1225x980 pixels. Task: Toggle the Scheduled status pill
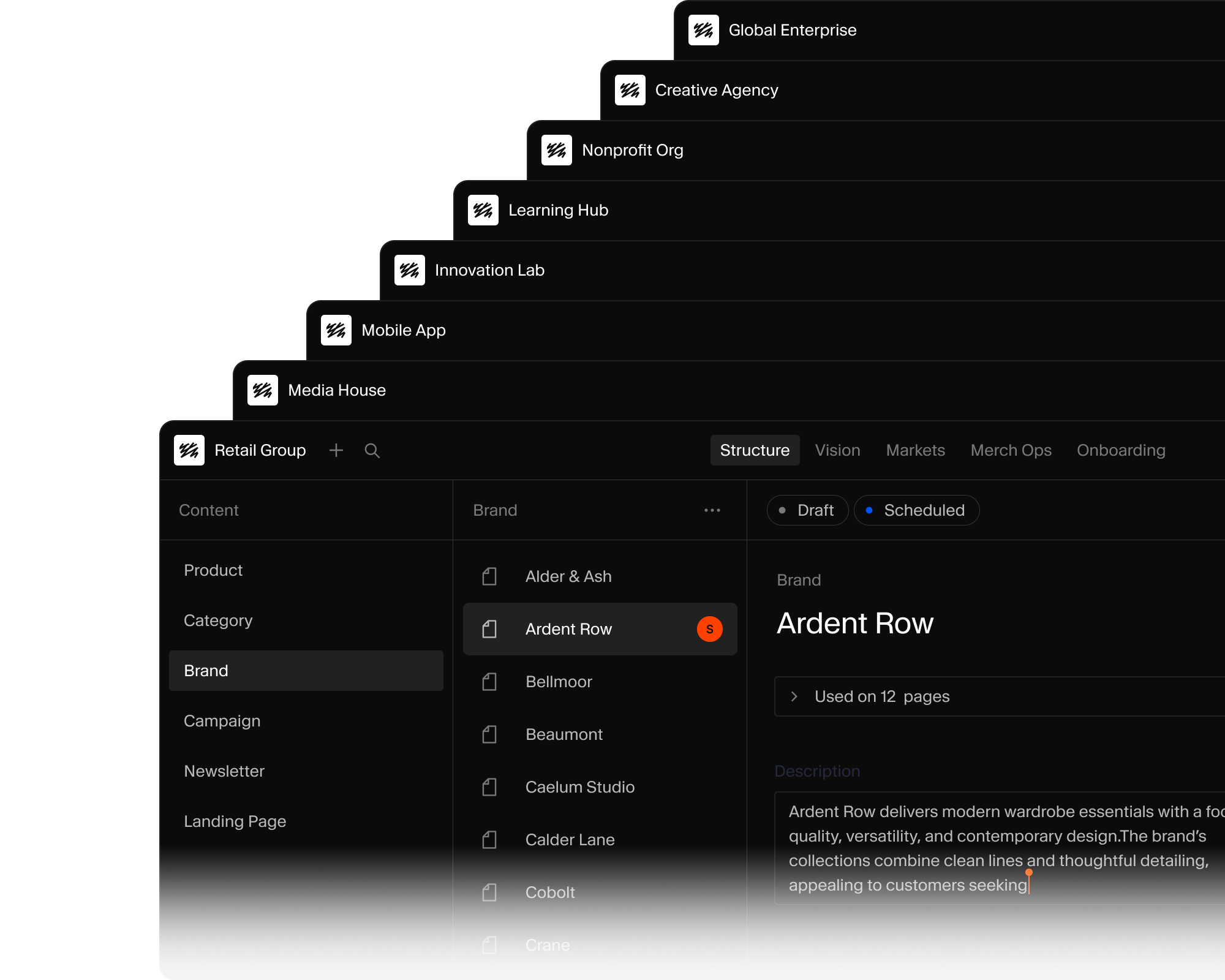tap(916, 510)
